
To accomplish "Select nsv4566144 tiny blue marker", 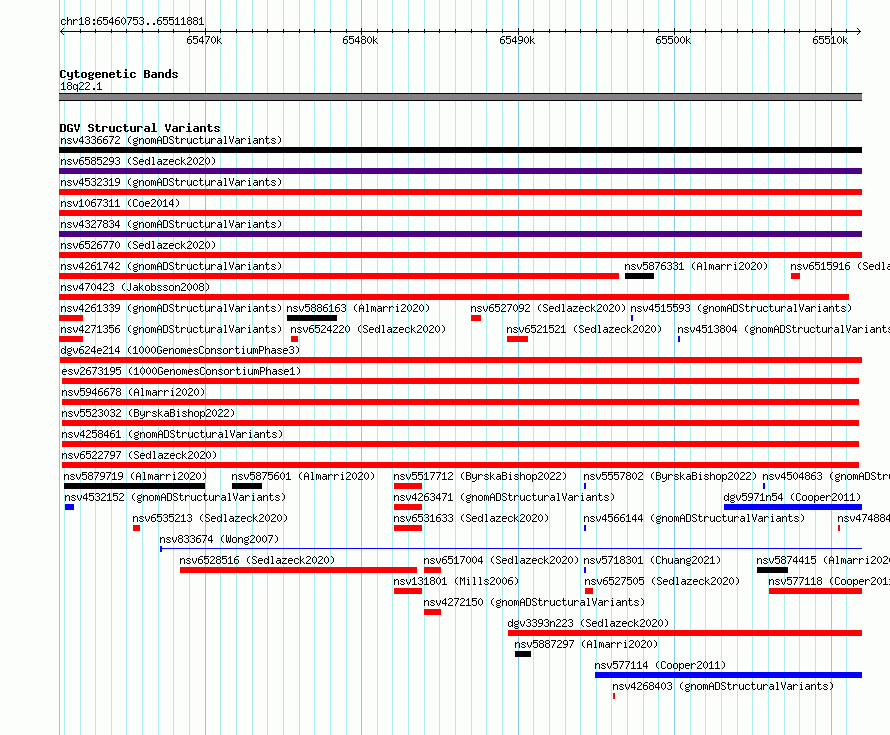I will point(585,528).
